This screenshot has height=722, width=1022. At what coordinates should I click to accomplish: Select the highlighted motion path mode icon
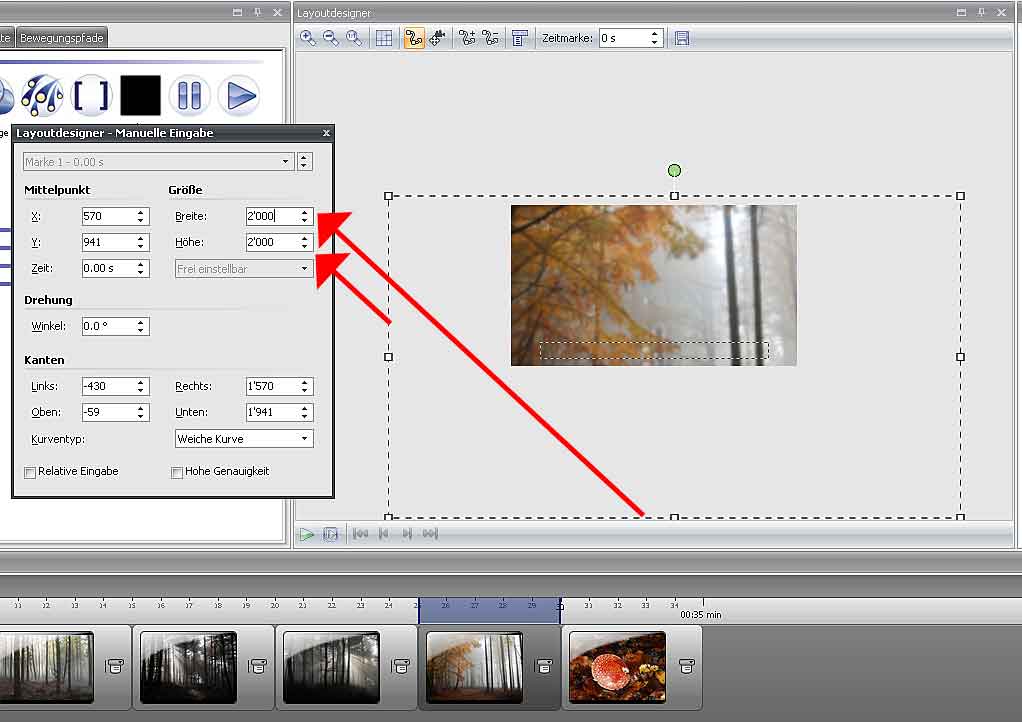pos(414,38)
